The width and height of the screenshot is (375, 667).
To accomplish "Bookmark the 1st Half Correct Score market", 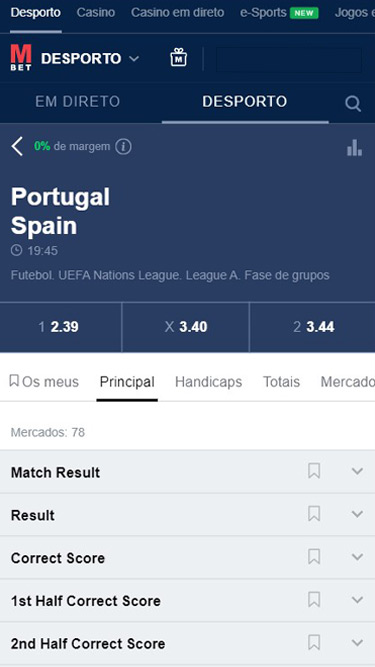I will click(x=314, y=600).
